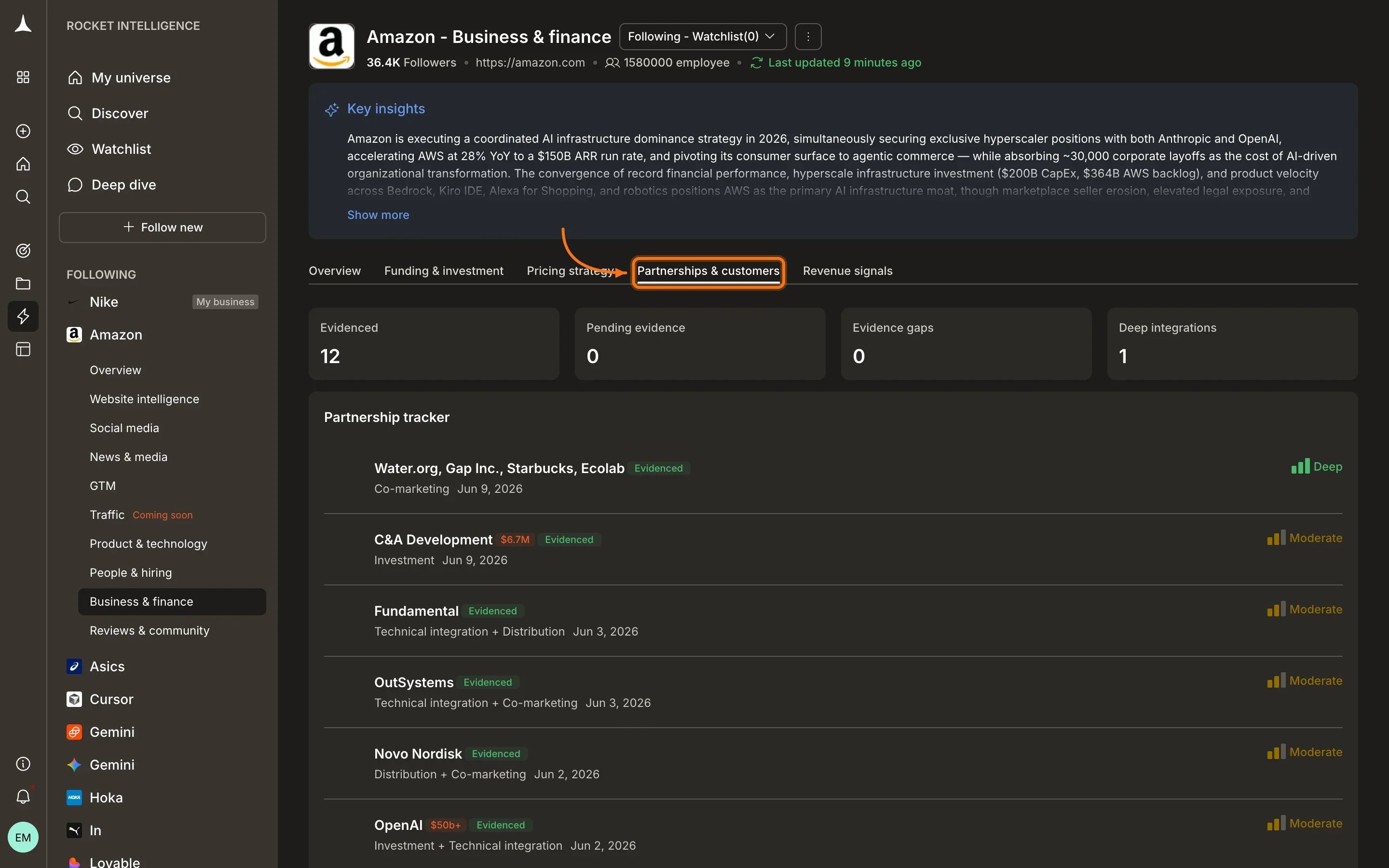Click the Key insights sparkle icon
Viewport: 1389px width, 868px height.
pos(332,109)
